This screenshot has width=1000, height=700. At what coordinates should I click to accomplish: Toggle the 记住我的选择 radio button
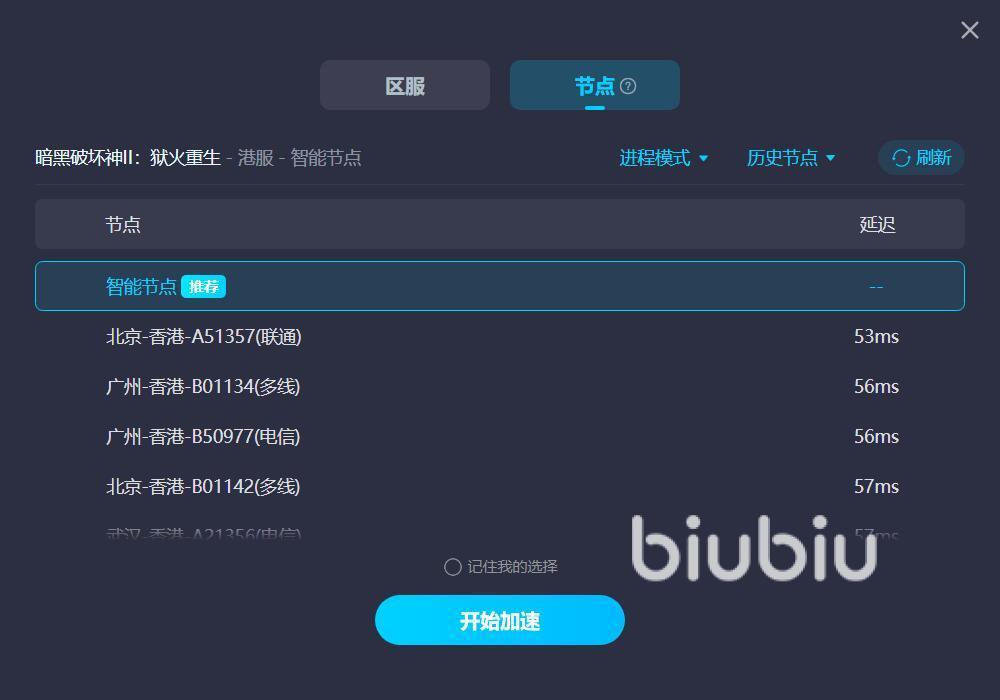coord(452,567)
